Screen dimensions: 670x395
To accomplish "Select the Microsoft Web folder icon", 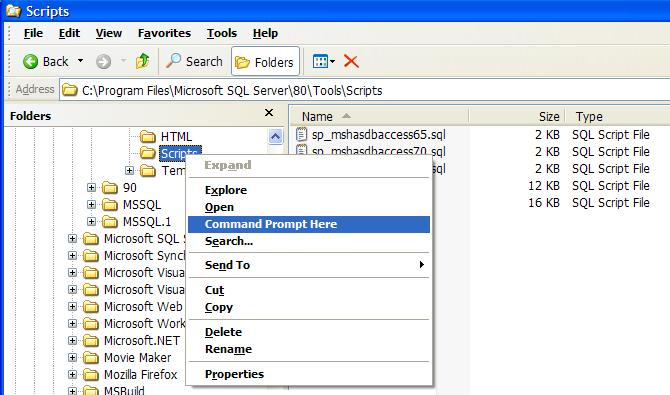I will [91, 307].
